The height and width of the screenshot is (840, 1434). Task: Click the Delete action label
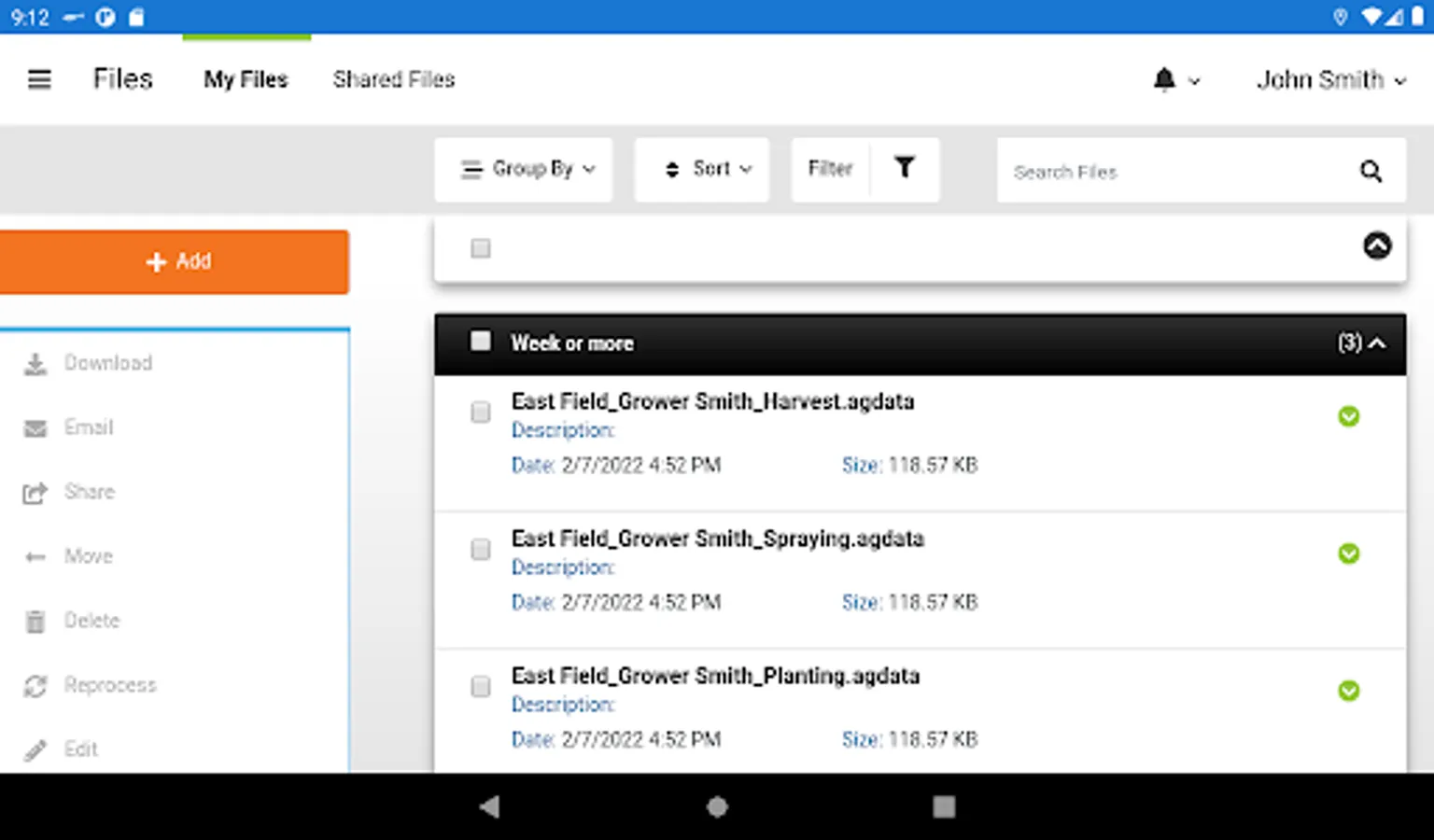click(92, 621)
